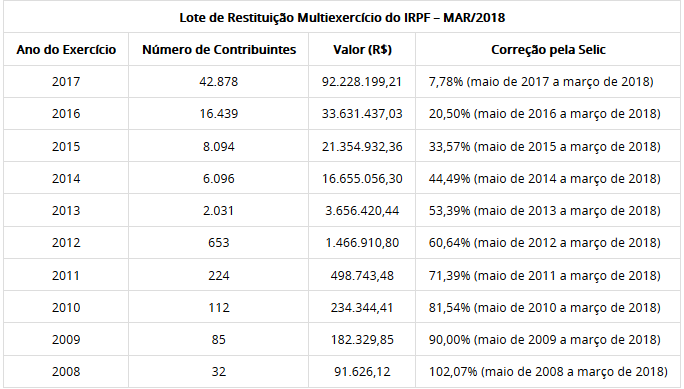Click the value 21.354.932,36

[362, 146]
